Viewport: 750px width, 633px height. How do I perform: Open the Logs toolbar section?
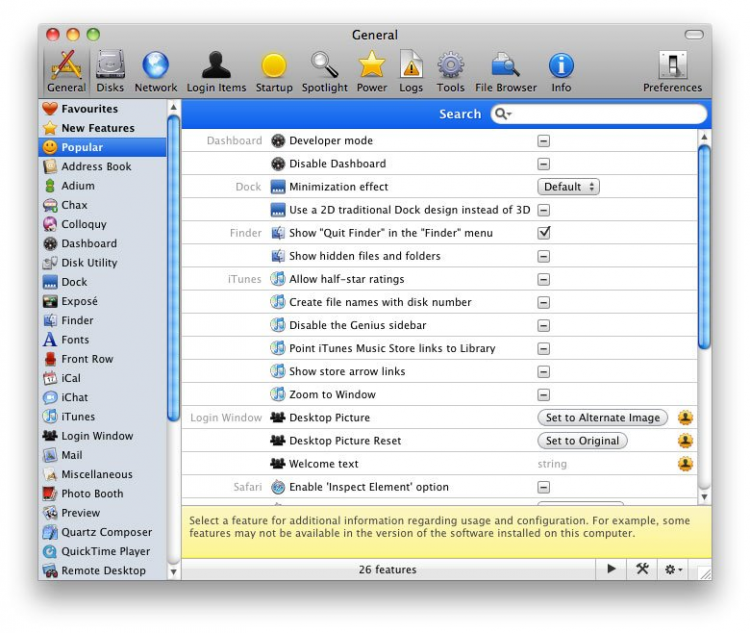coord(411,71)
